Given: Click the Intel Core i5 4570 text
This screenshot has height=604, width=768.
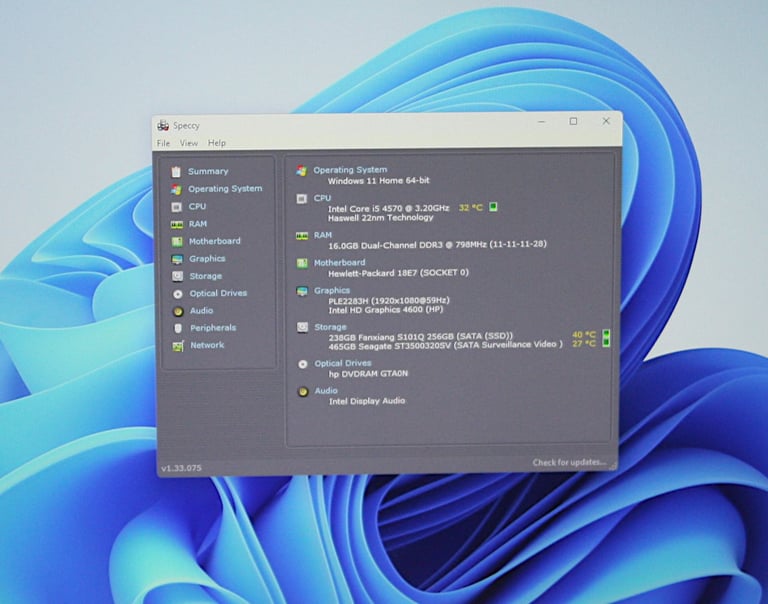Looking at the screenshot, I should pyautogui.click(x=388, y=208).
